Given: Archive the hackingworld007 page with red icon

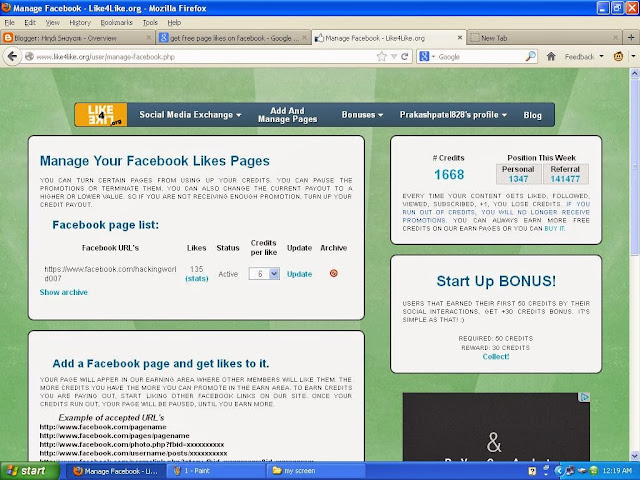Looking at the screenshot, I should (333, 273).
